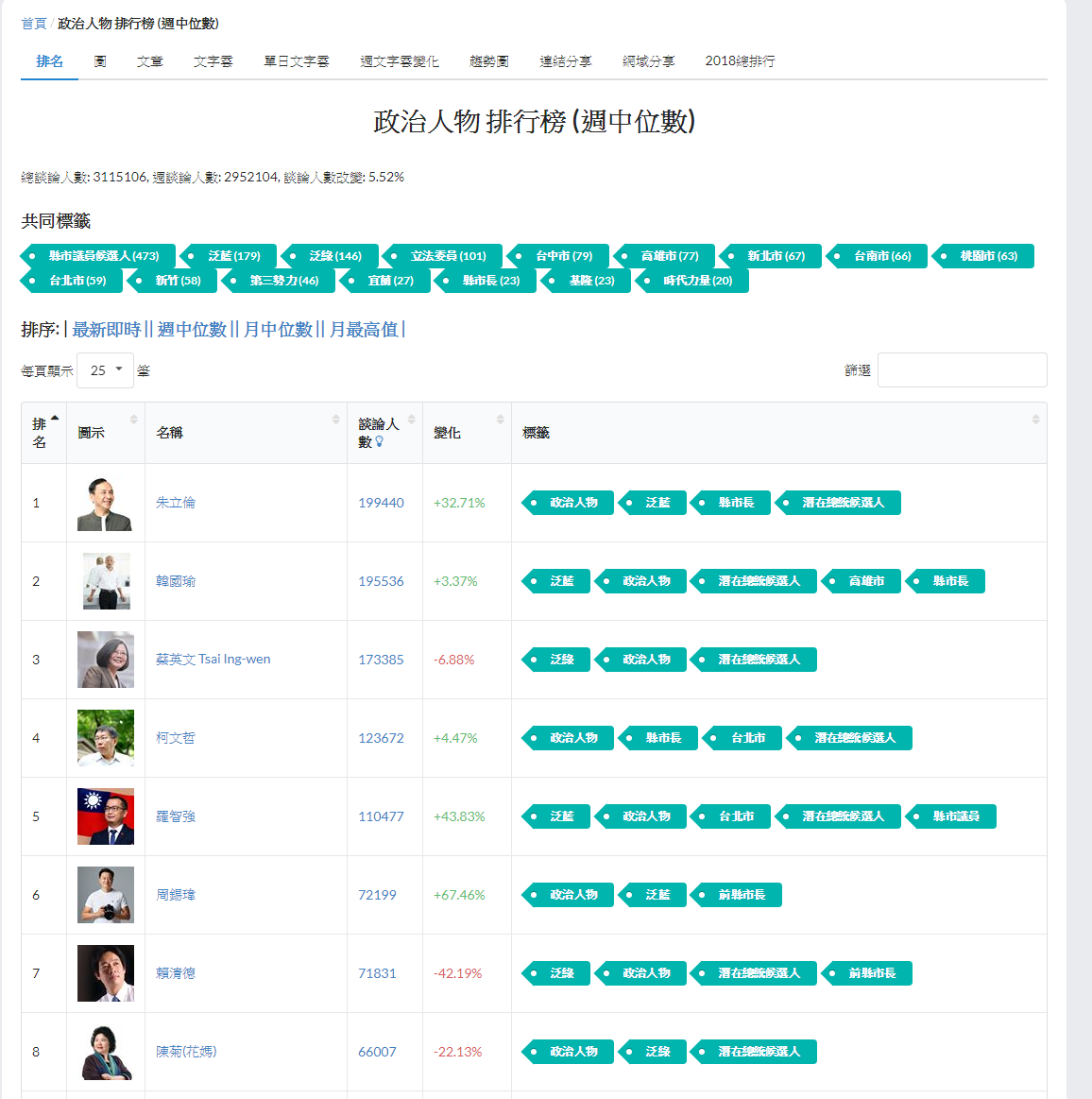This screenshot has width=1092, height=1099.
Task: Select the 高雄市 (77) common tag
Action: pos(664,256)
